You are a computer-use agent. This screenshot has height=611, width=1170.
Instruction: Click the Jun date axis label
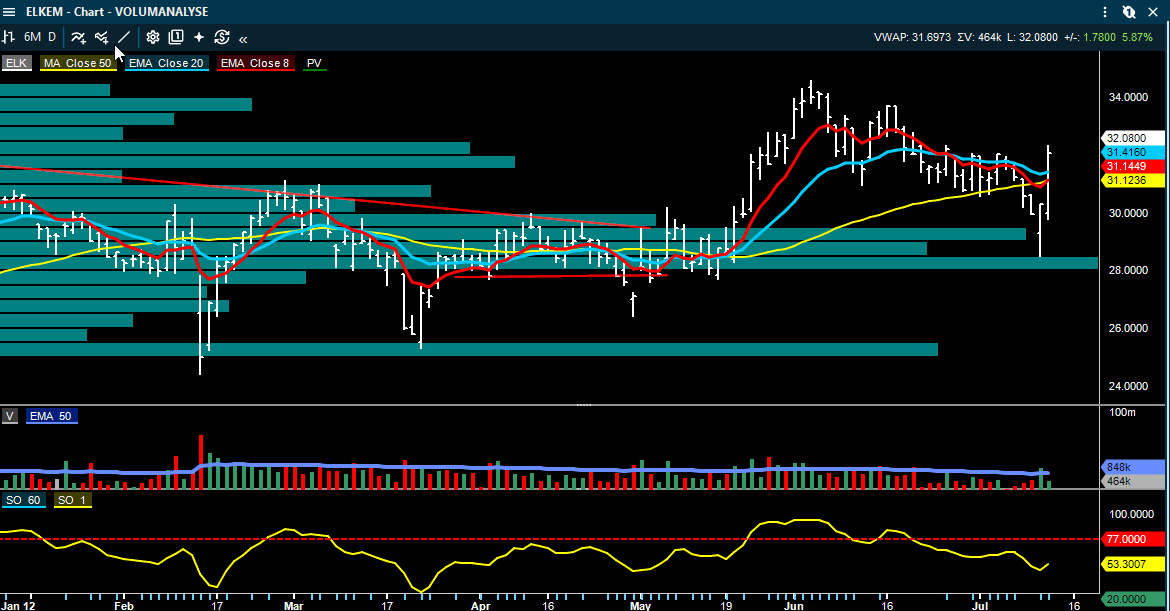[x=794, y=606]
